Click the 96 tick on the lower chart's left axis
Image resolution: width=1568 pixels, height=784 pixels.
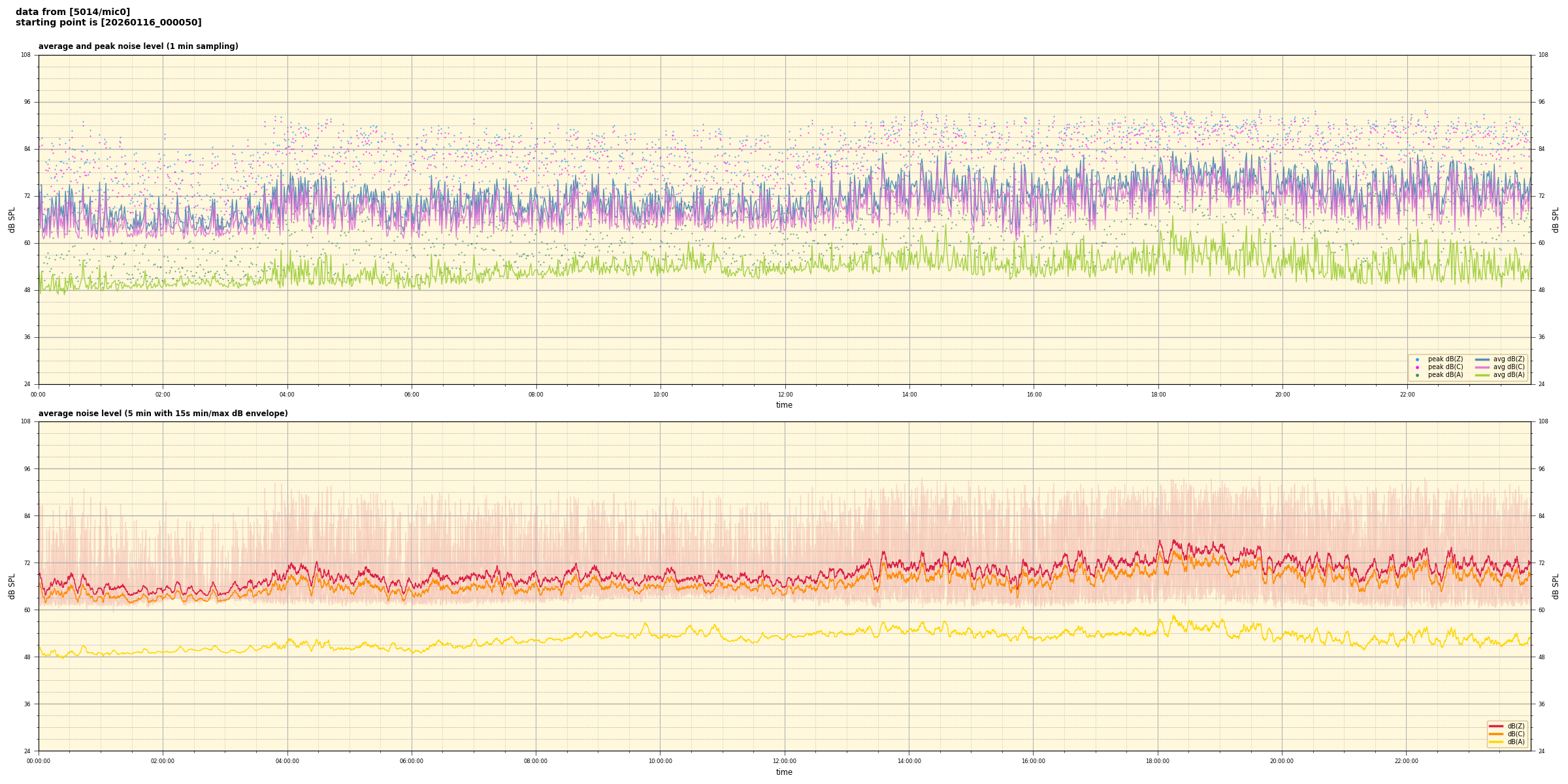pyautogui.click(x=26, y=468)
